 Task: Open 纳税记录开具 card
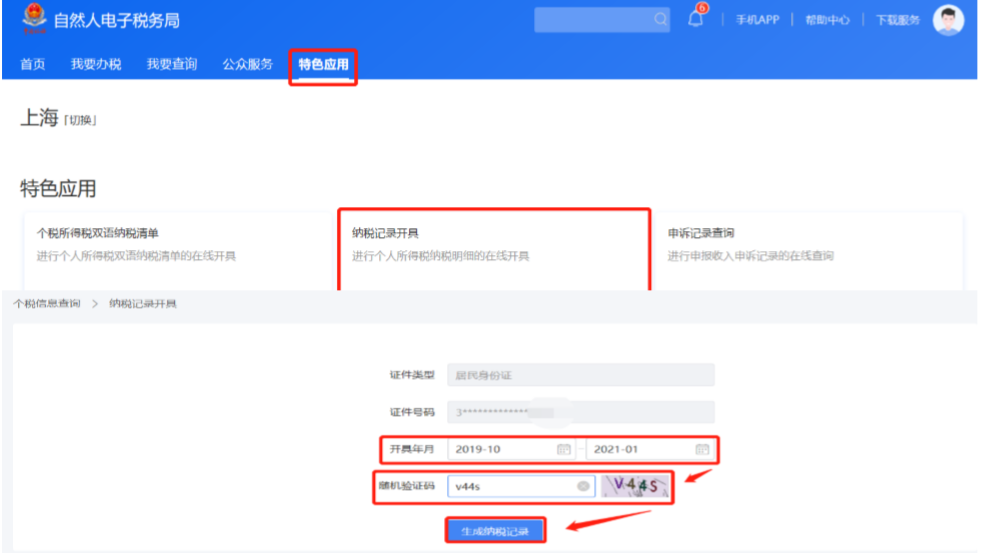pos(494,245)
